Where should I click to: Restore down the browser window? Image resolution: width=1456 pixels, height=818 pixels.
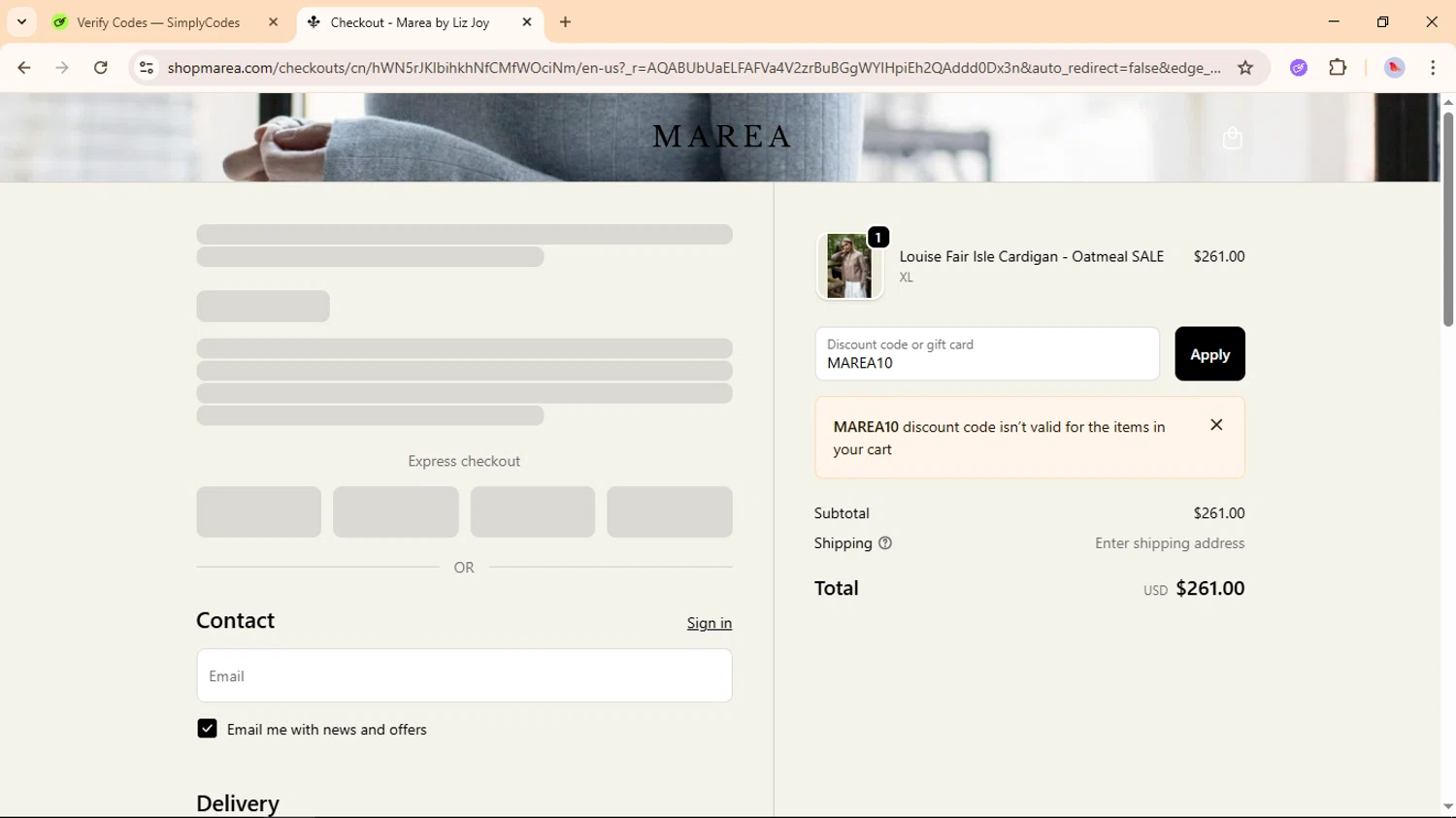[x=1383, y=21]
